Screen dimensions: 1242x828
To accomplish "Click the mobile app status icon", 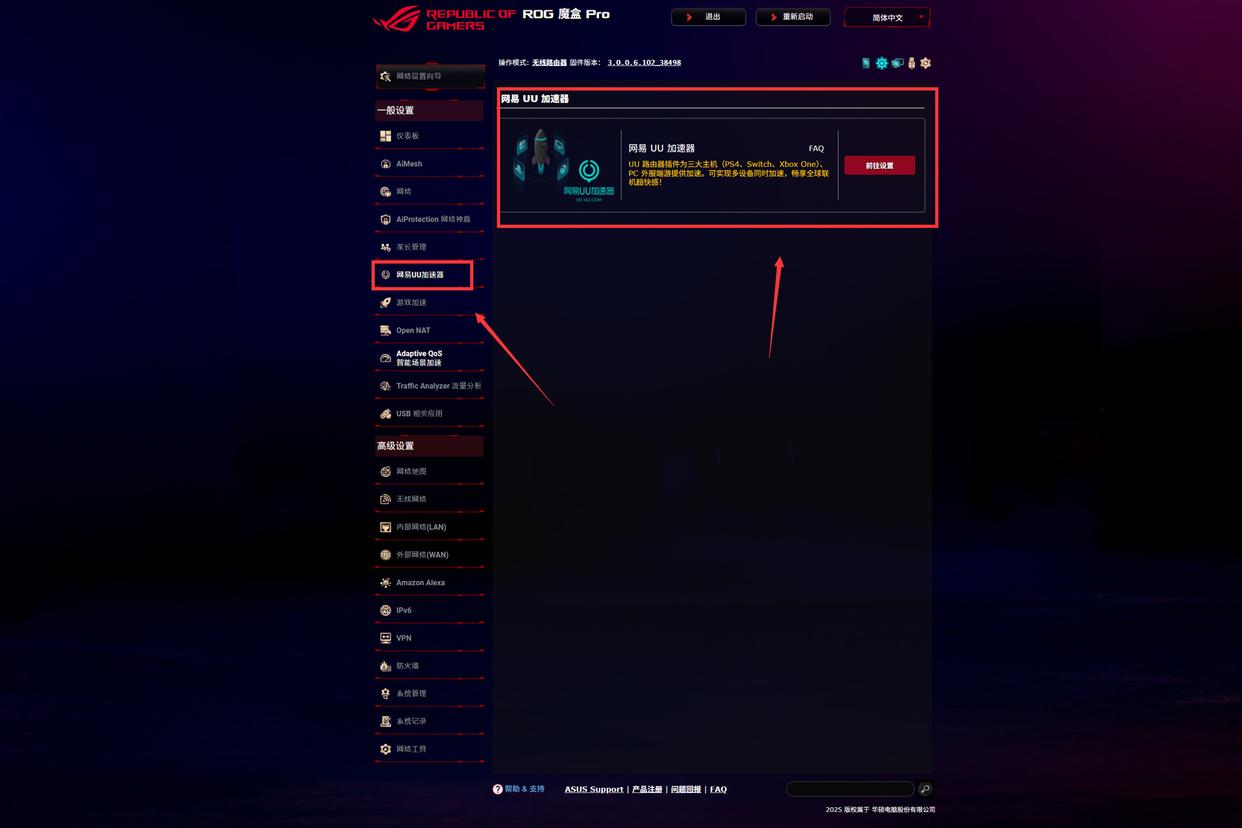I will 866,63.
